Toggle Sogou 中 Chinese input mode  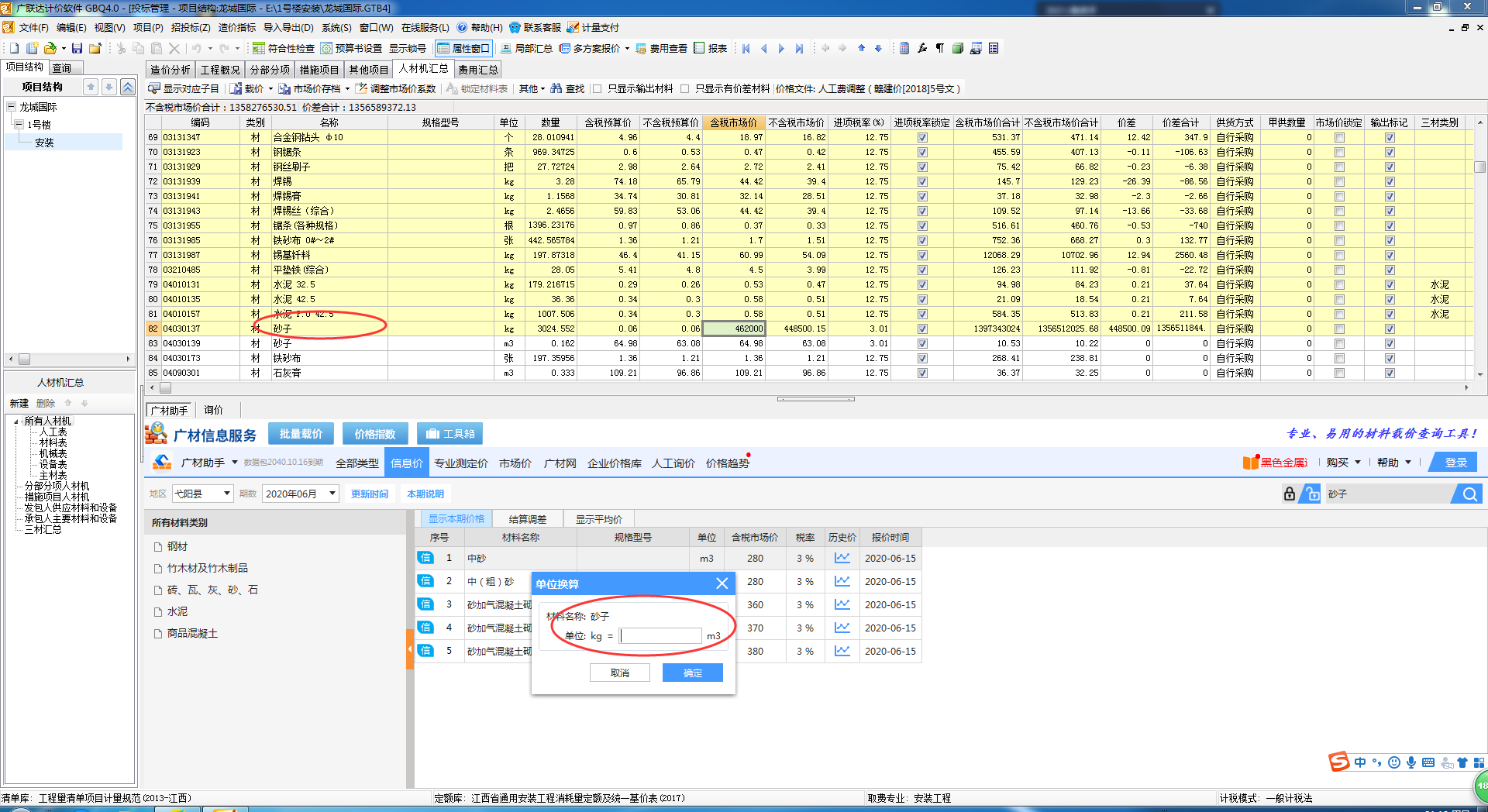pyautogui.click(x=1360, y=762)
